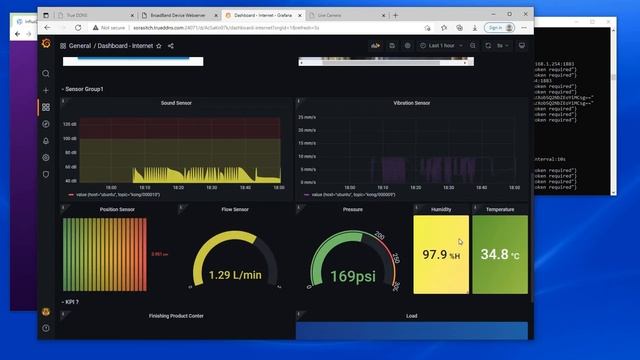Open the Help question icon in sidebar
The image size is (640, 360).
click(46, 328)
